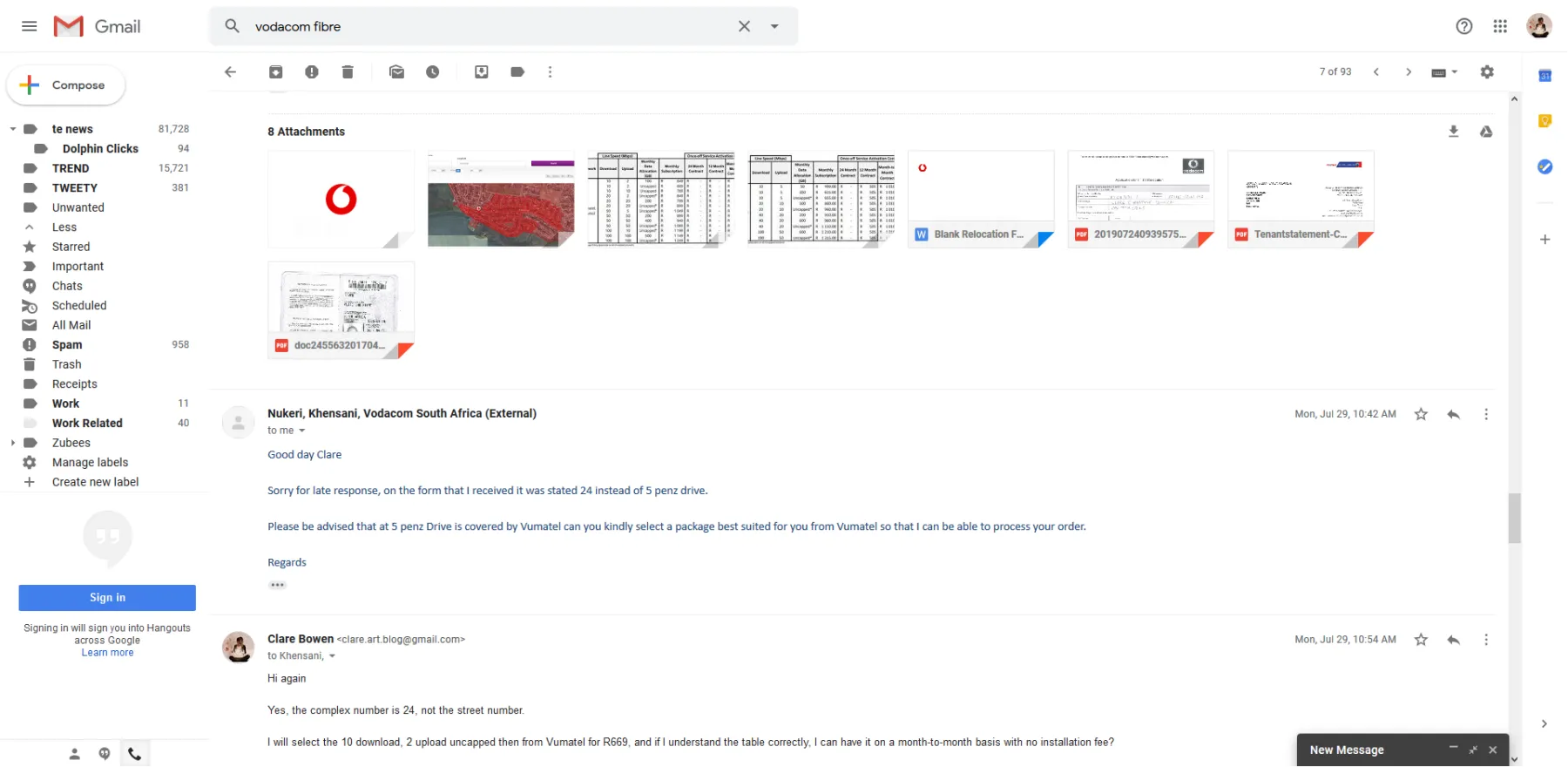
Task: Archive this conversation from the toolbar
Action: 275,72
